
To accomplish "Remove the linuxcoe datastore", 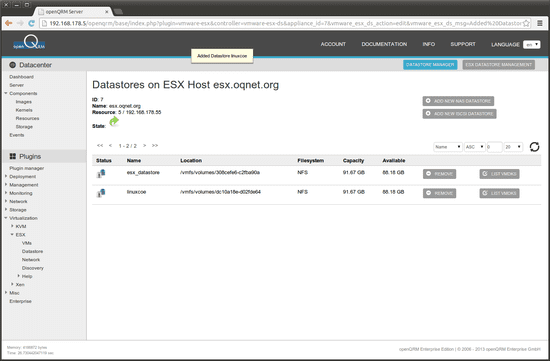I will click(439, 193).
